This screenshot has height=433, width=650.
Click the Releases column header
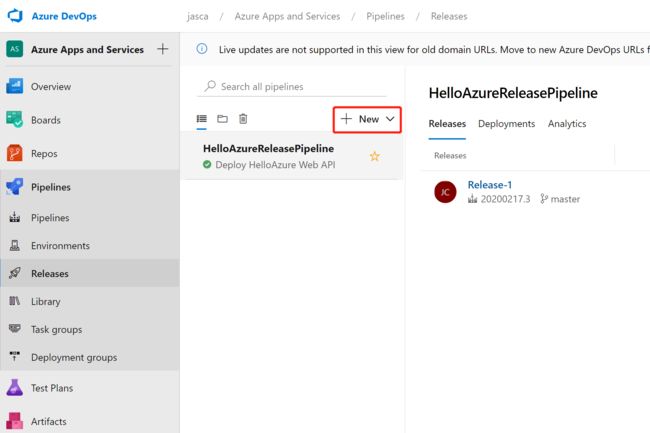[450, 155]
